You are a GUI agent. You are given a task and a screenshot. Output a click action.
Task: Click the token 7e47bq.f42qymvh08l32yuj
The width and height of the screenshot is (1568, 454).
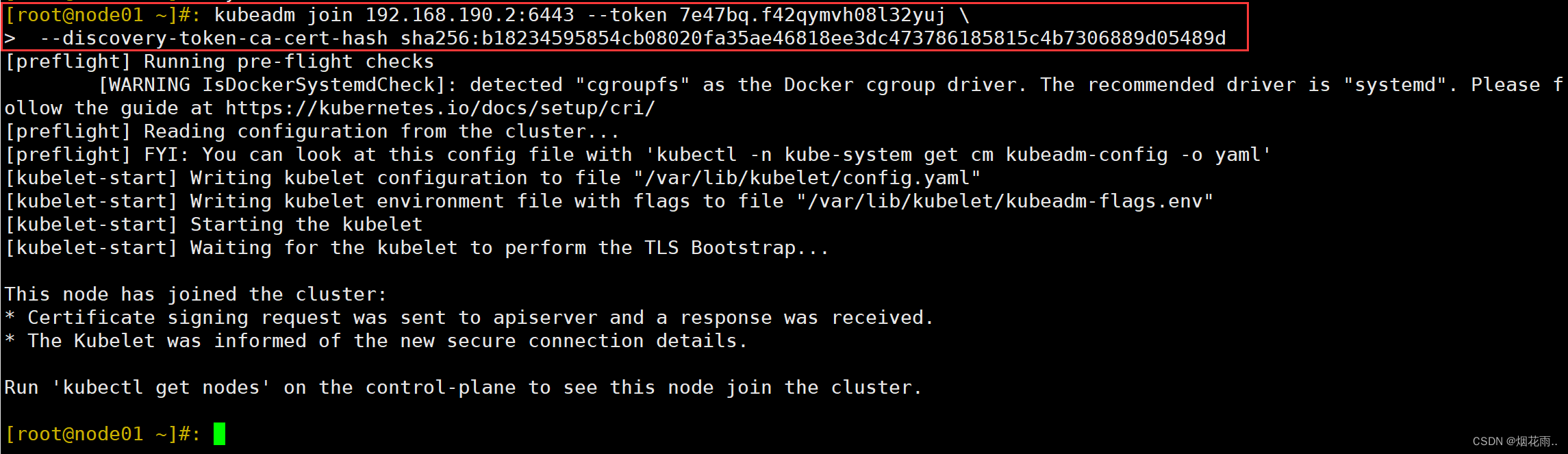(x=812, y=15)
